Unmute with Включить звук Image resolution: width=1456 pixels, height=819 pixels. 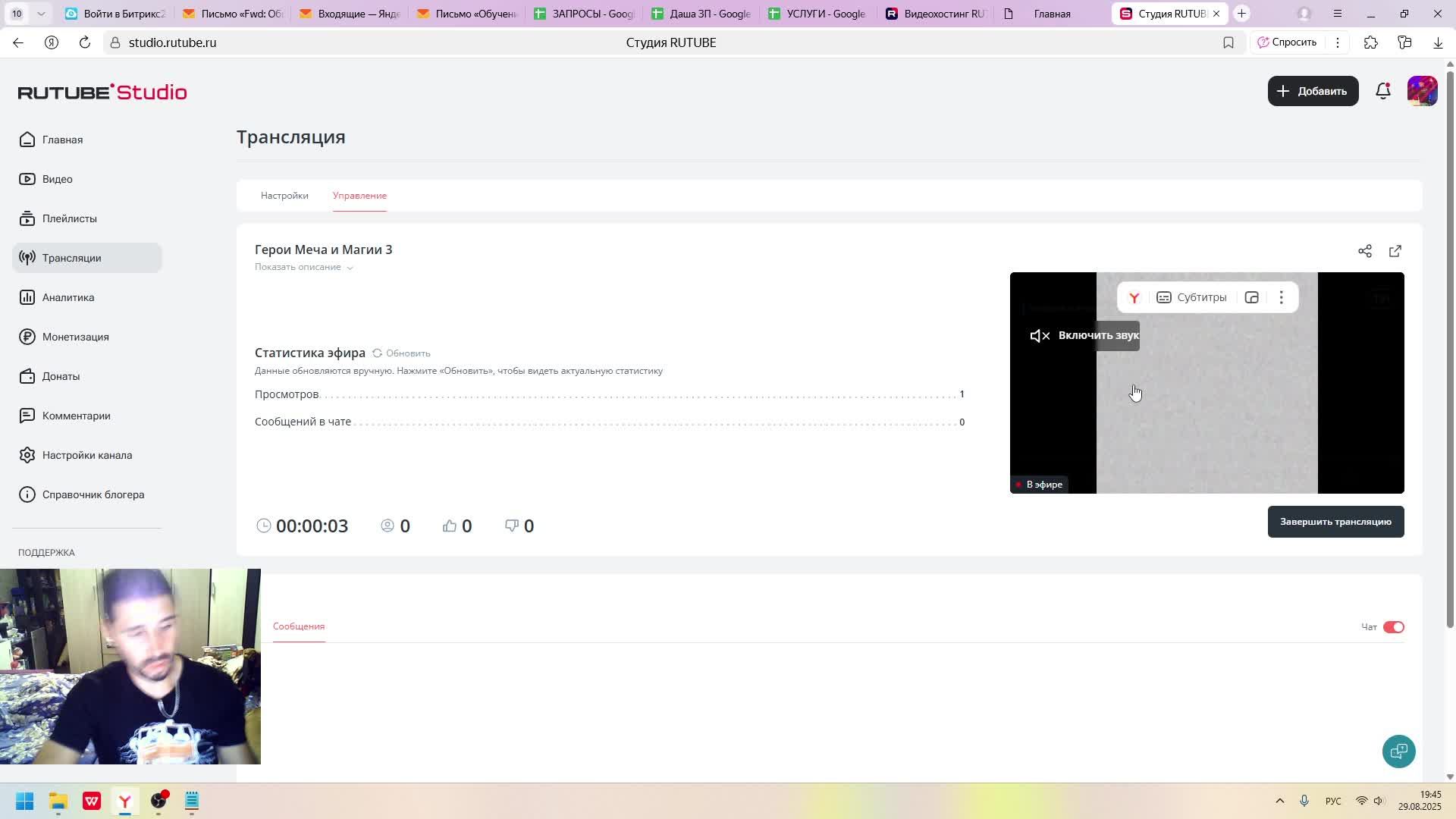click(1084, 335)
